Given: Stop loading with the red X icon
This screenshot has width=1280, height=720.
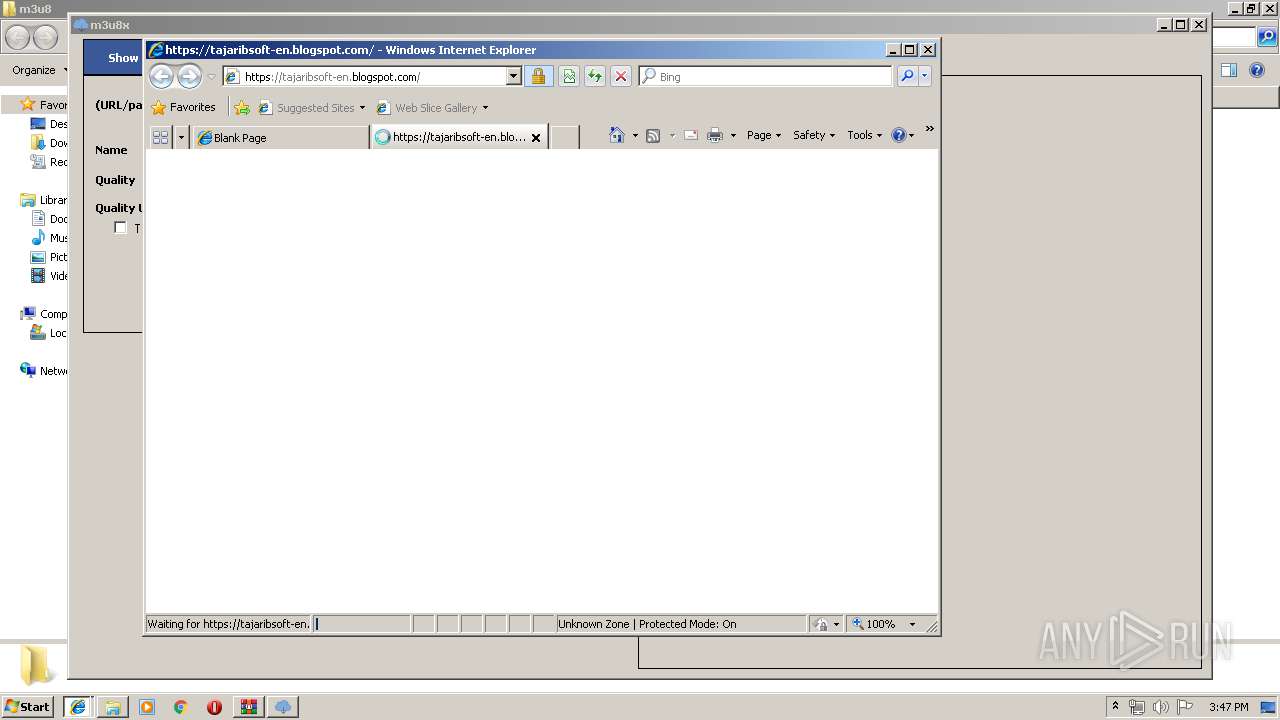Looking at the screenshot, I should point(621,76).
